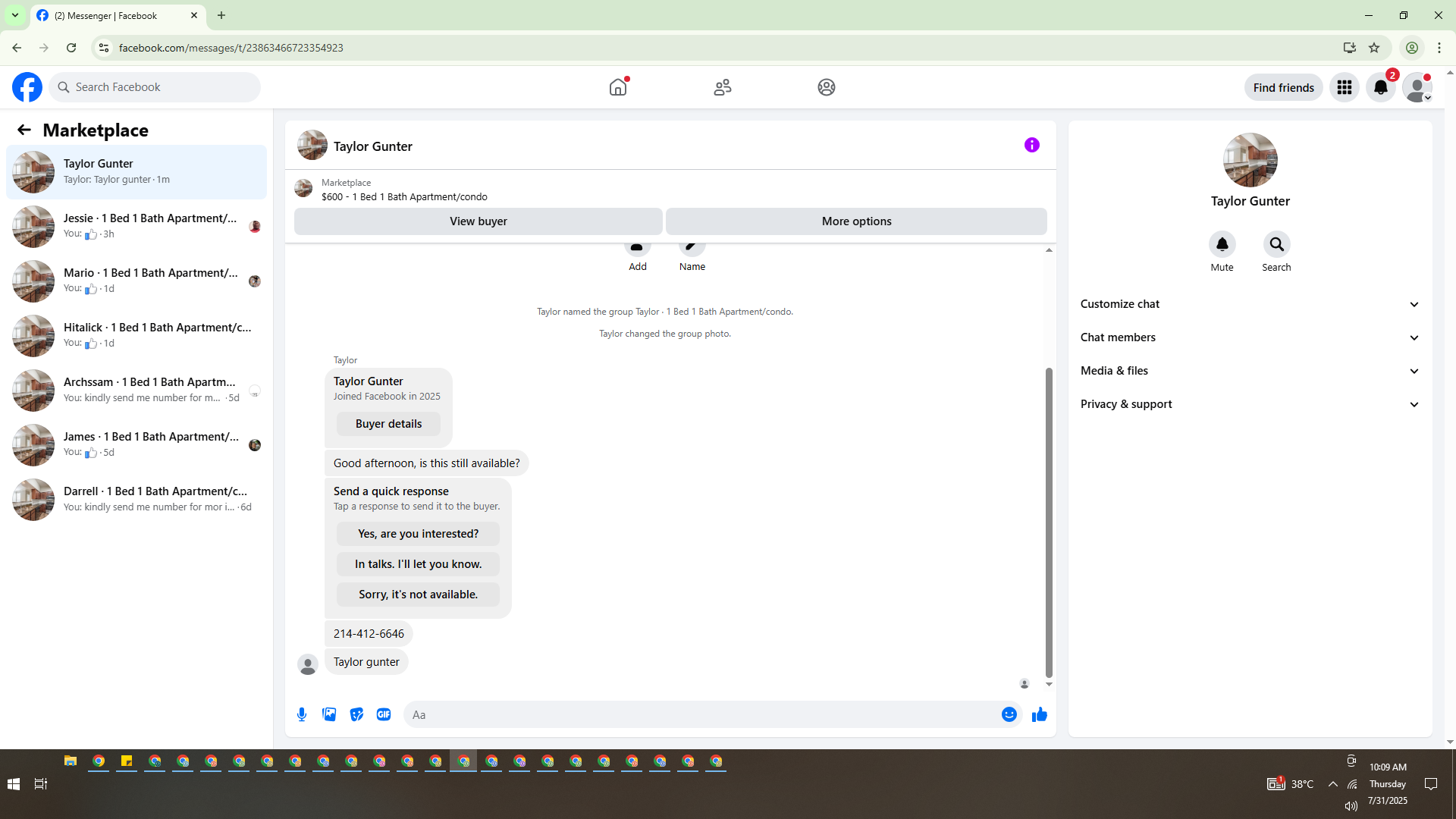Open the GIF picker icon
The height and width of the screenshot is (819, 1456).
point(384,714)
